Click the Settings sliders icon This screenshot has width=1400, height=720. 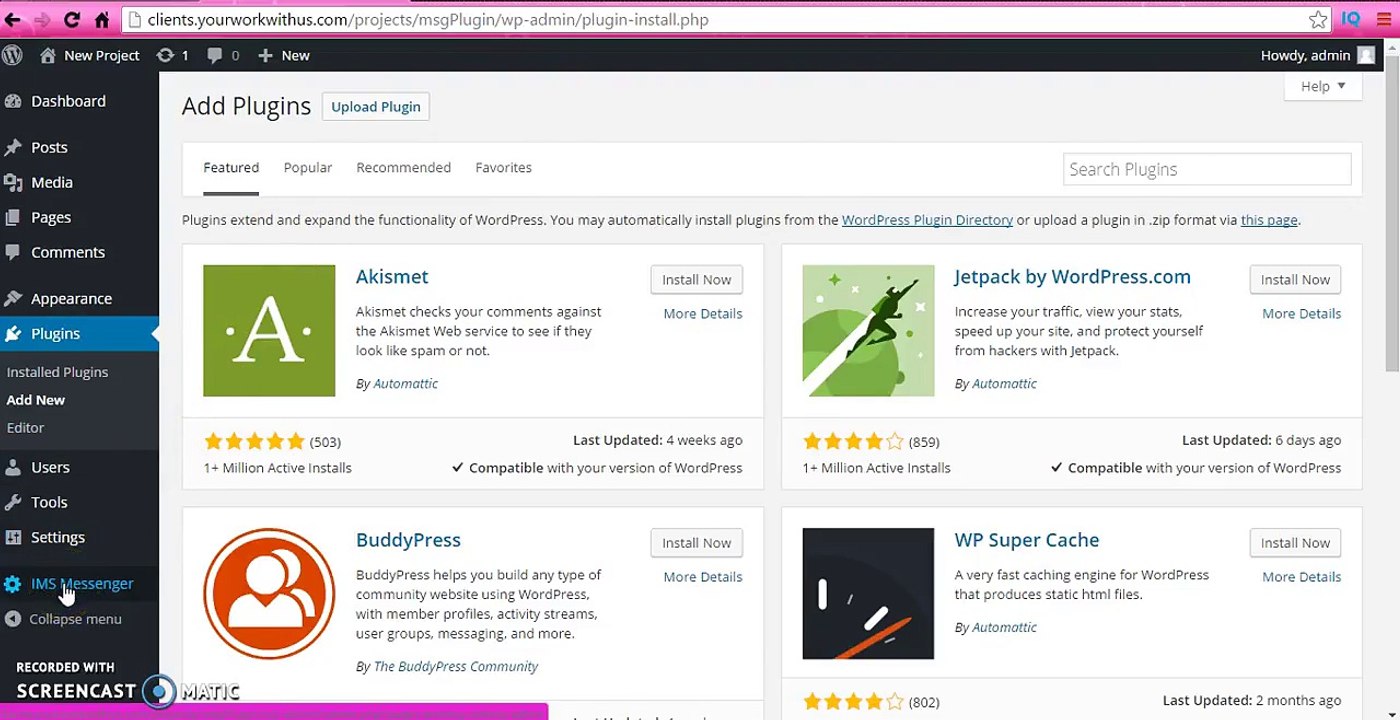click(x=13, y=537)
